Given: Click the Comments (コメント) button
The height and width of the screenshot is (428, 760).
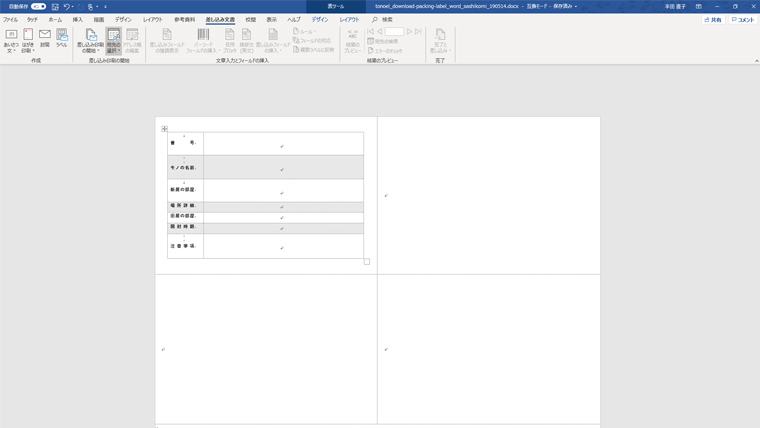Looking at the screenshot, I should 742,19.
